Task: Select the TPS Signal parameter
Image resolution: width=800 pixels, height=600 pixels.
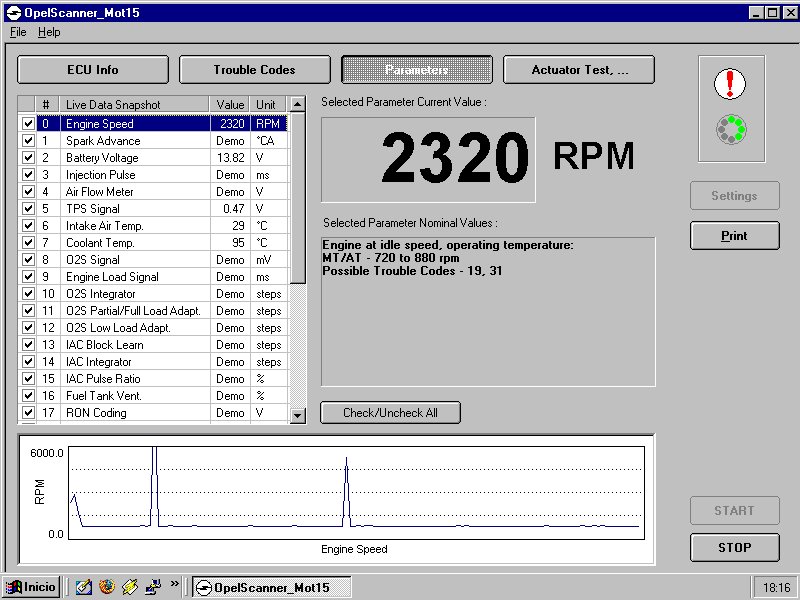Action: click(153, 209)
